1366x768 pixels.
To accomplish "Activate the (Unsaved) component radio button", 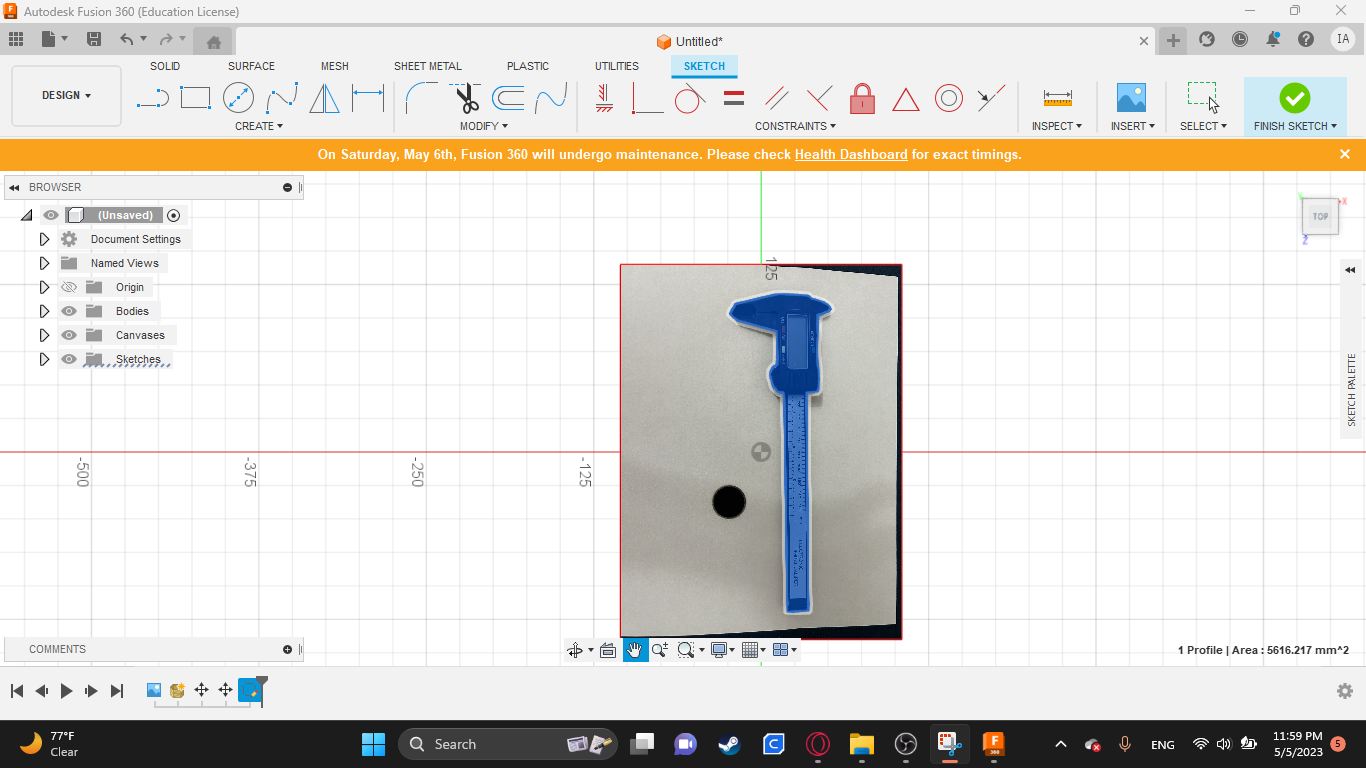I will coord(174,215).
